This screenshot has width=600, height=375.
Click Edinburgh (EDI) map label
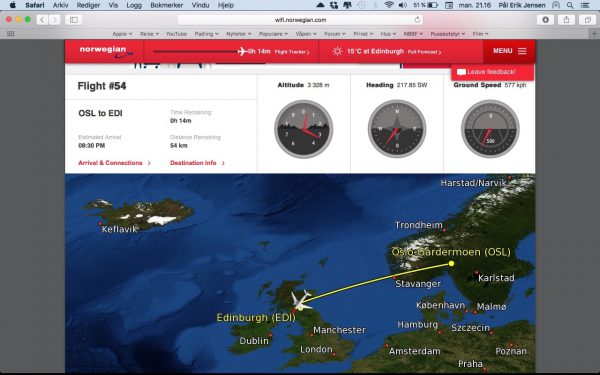[x=256, y=318]
